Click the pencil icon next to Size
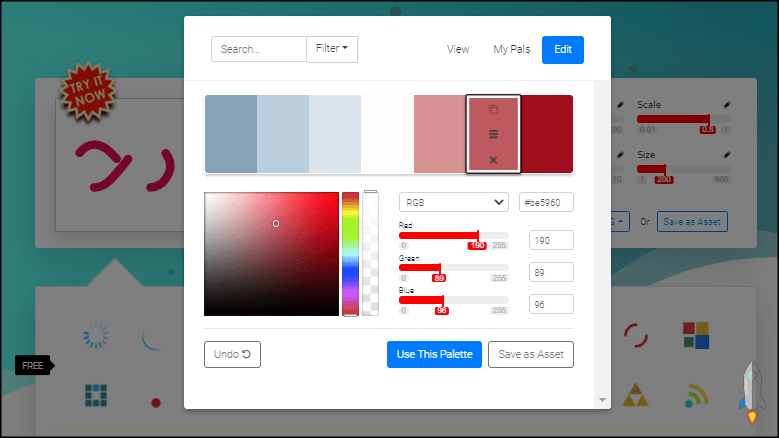Screen dimensions: 779x438 pyautogui.click(x=727, y=156)
